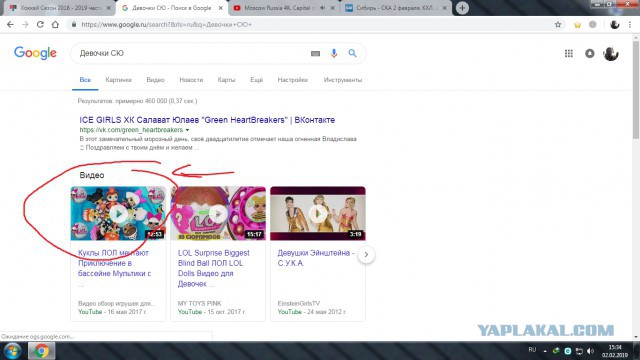Open the Ещё search options dropdown
This screenshot has height=360, width=640.
point(256,80)
